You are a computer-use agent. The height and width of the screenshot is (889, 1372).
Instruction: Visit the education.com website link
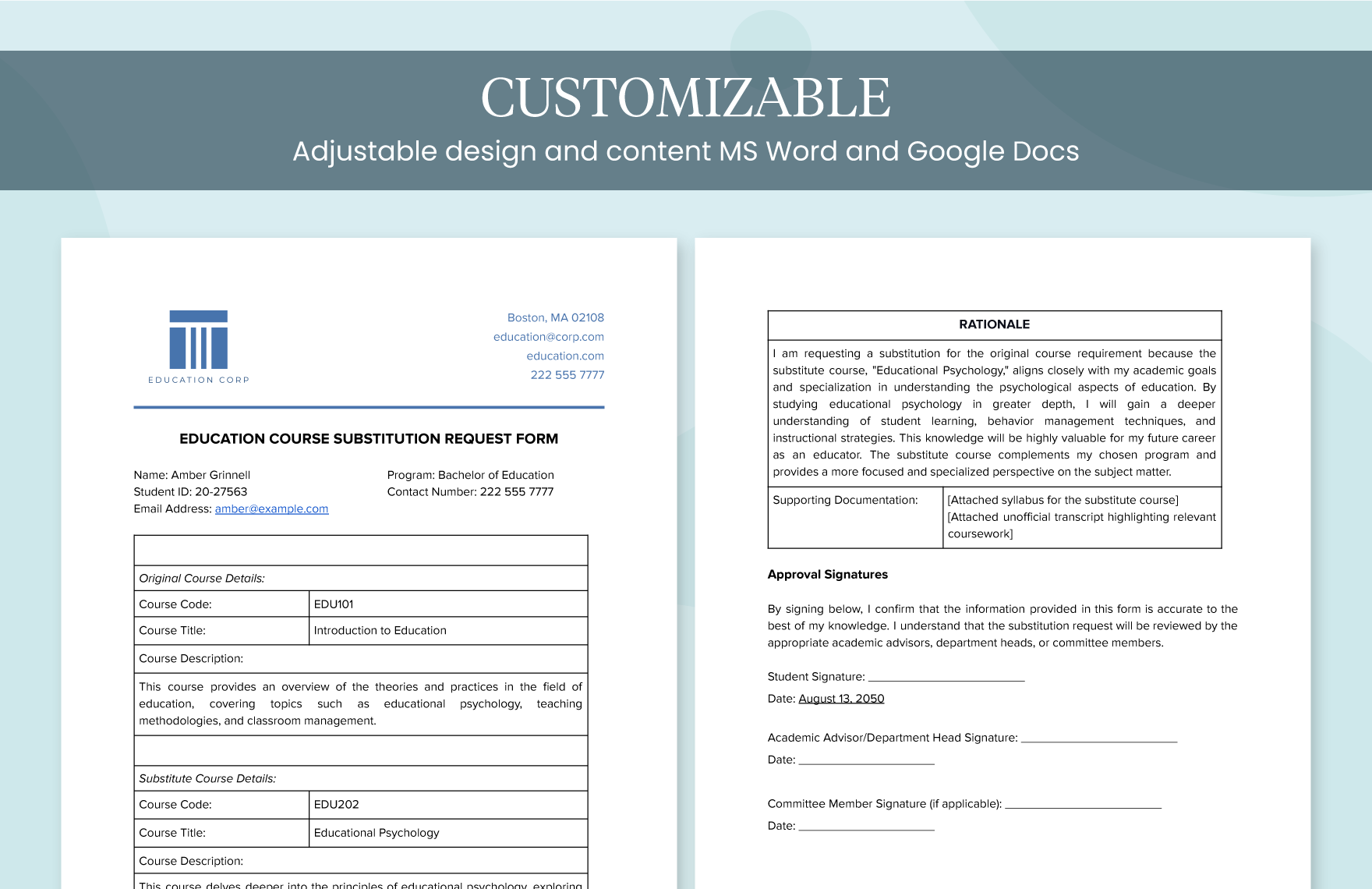[565, 356]
